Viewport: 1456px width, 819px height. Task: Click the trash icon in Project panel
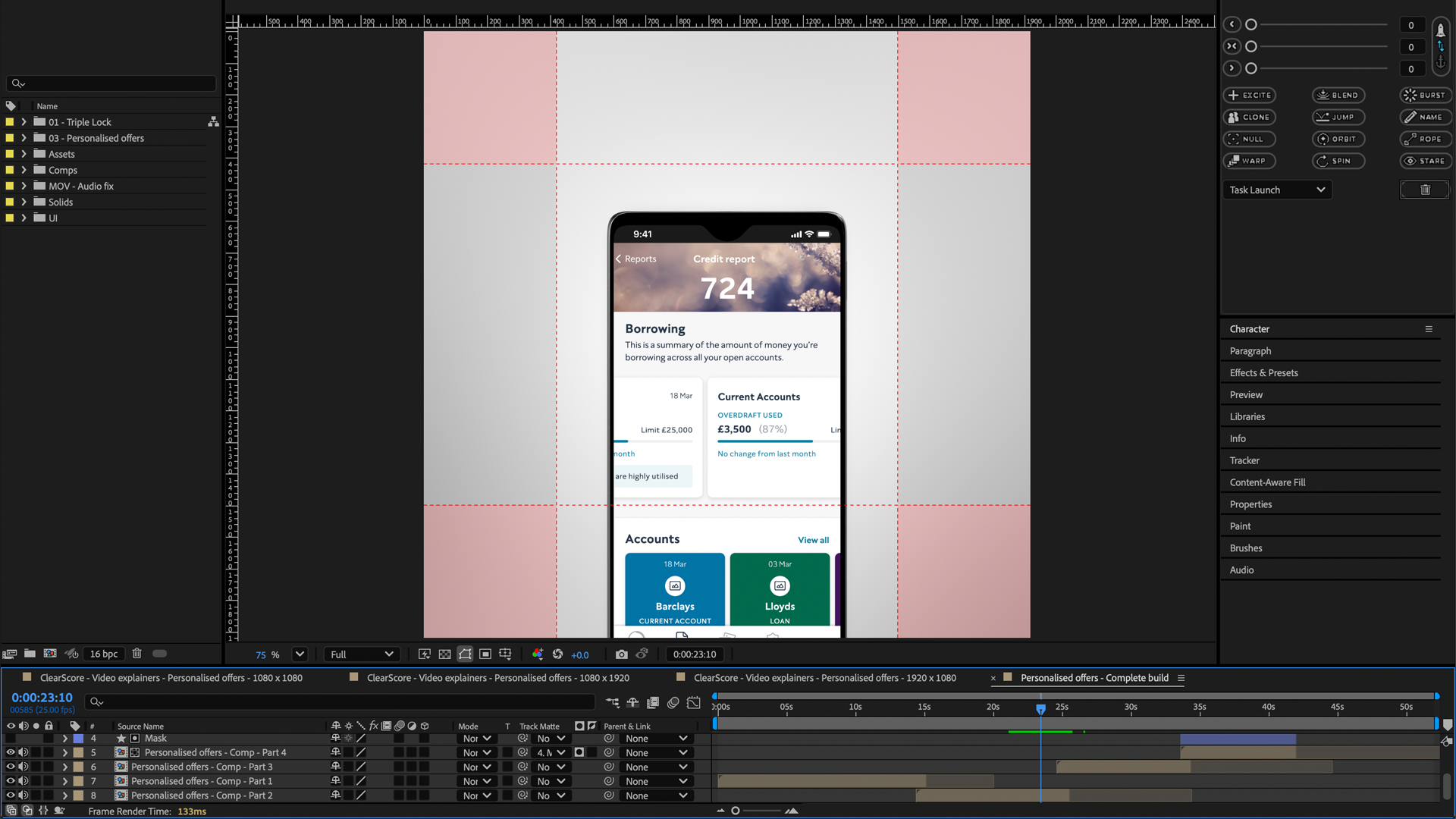tap(137, 654)
